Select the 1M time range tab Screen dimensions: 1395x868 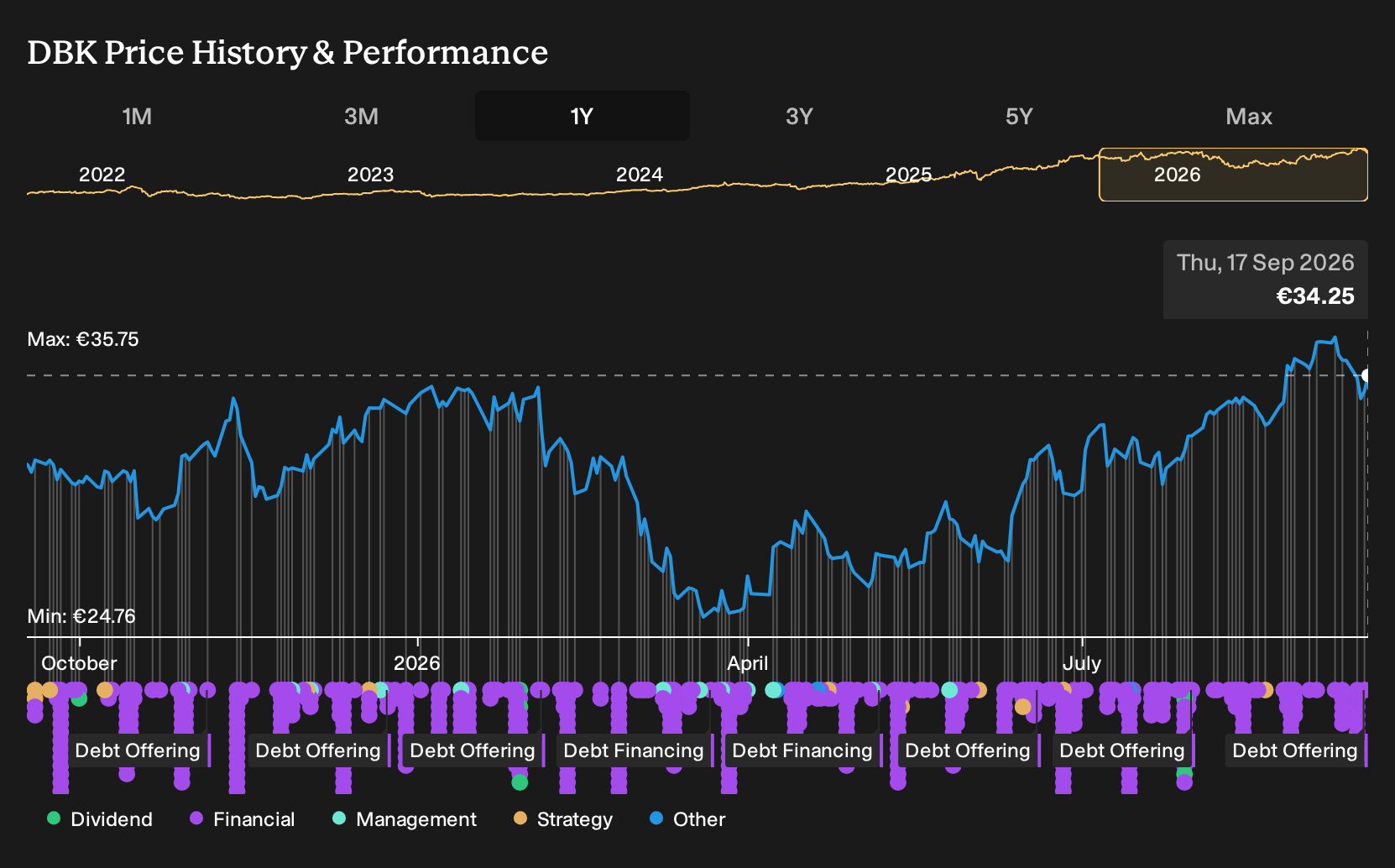[137, 116]
